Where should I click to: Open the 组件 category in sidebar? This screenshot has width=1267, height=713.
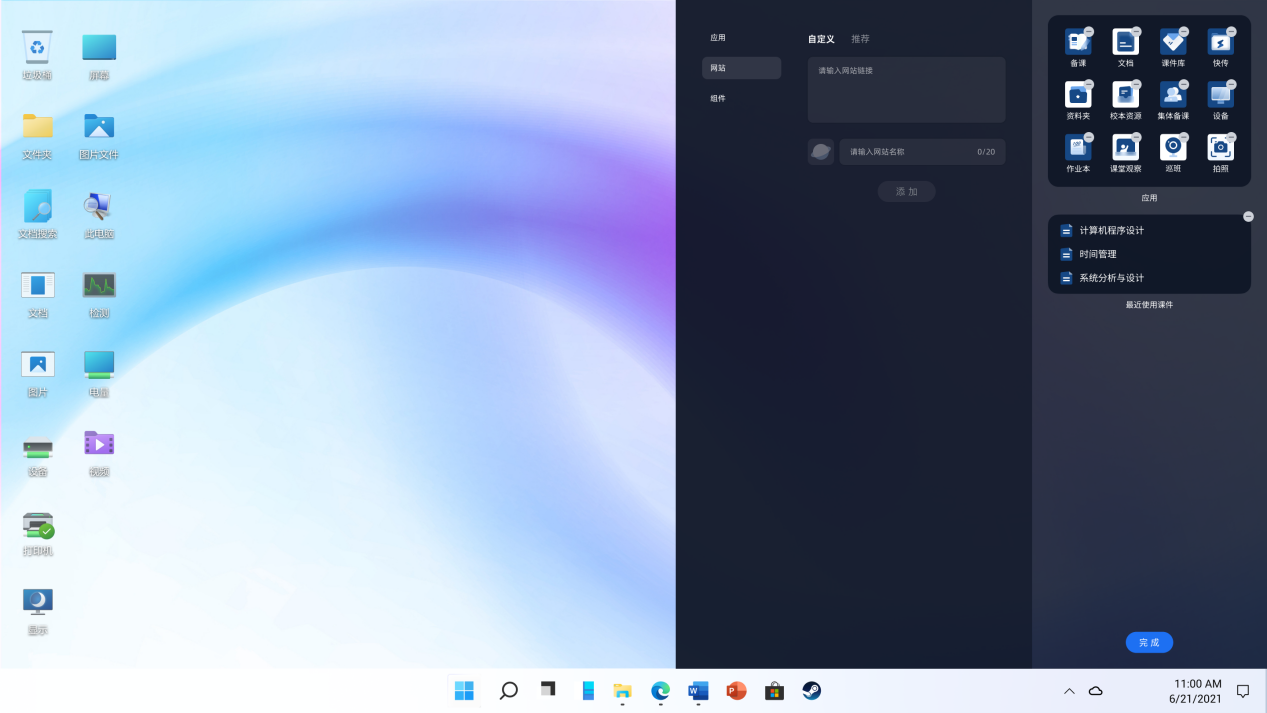(718, 99)
